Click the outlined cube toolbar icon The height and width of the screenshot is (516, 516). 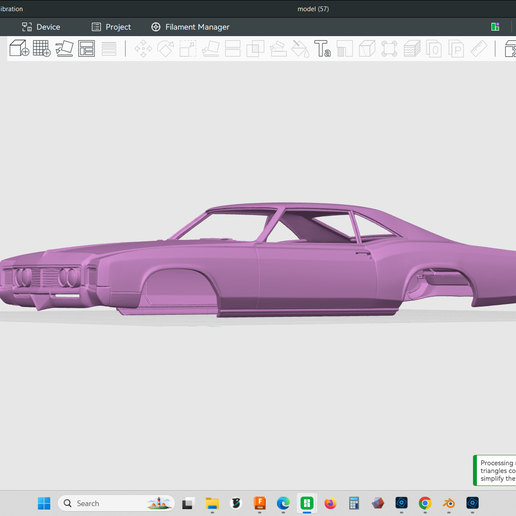click(x=367, y=49)
